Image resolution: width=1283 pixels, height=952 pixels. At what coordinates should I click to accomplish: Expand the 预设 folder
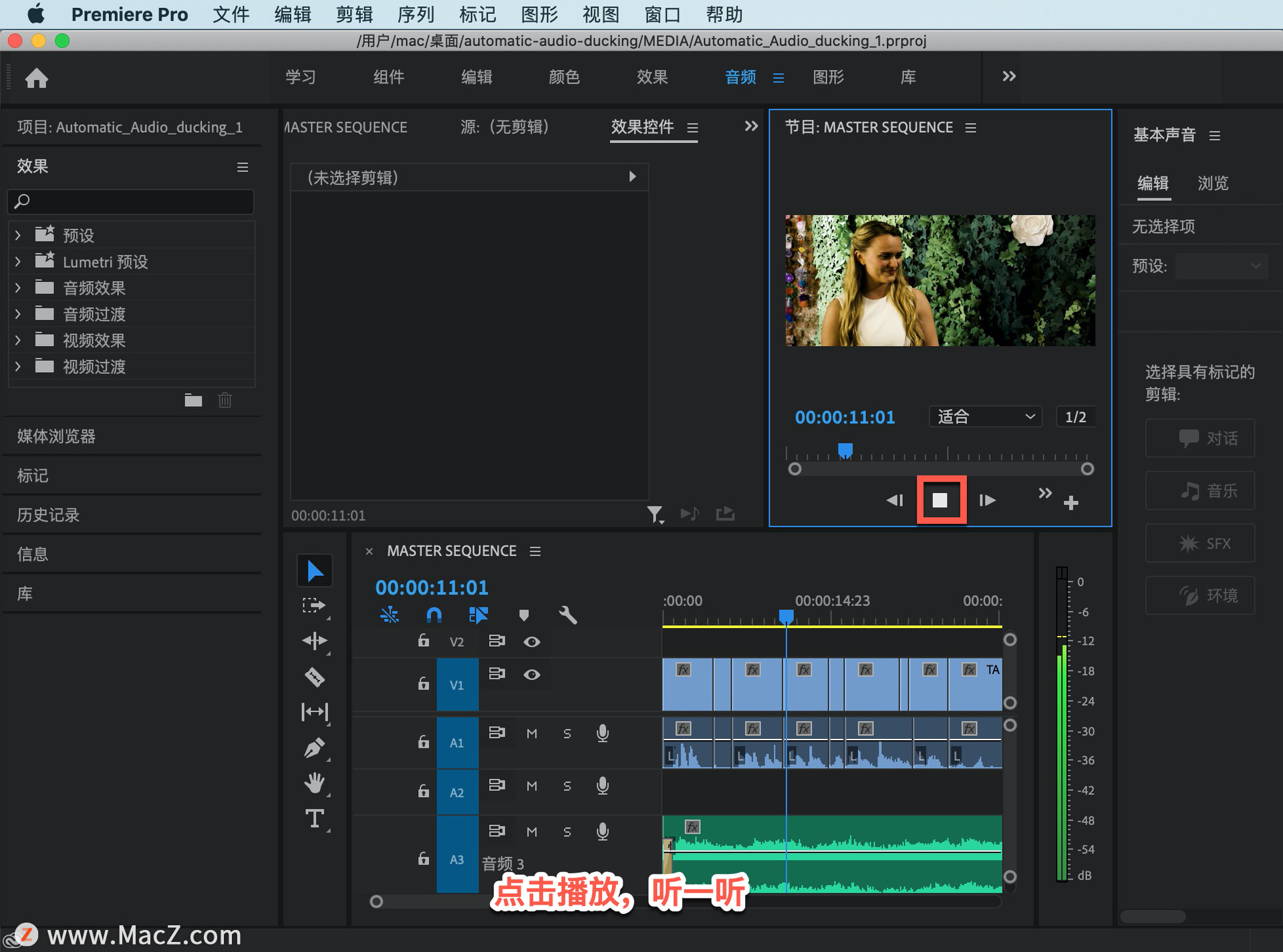tap(18, 235)
